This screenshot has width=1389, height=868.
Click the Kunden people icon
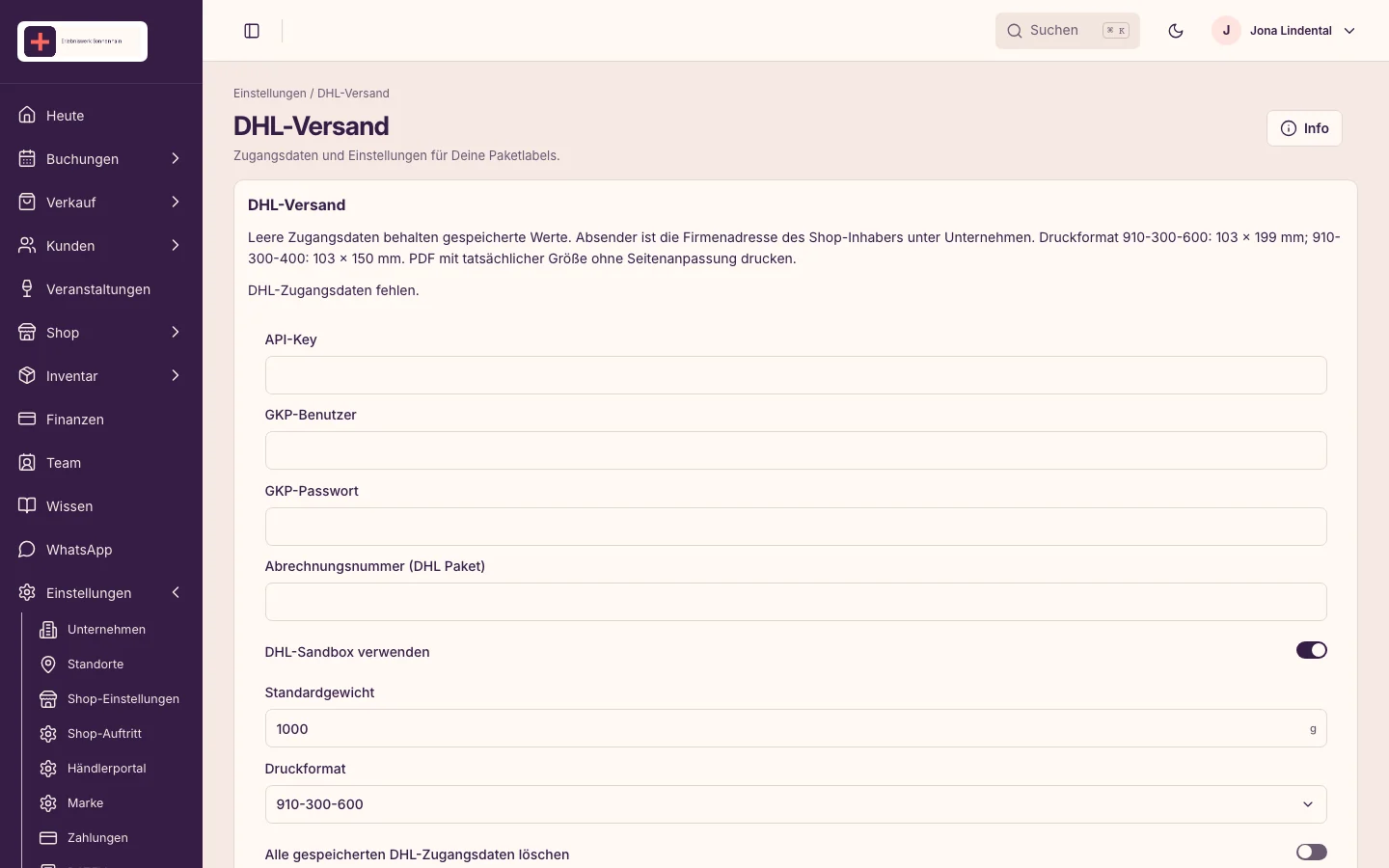click(27, 246)
